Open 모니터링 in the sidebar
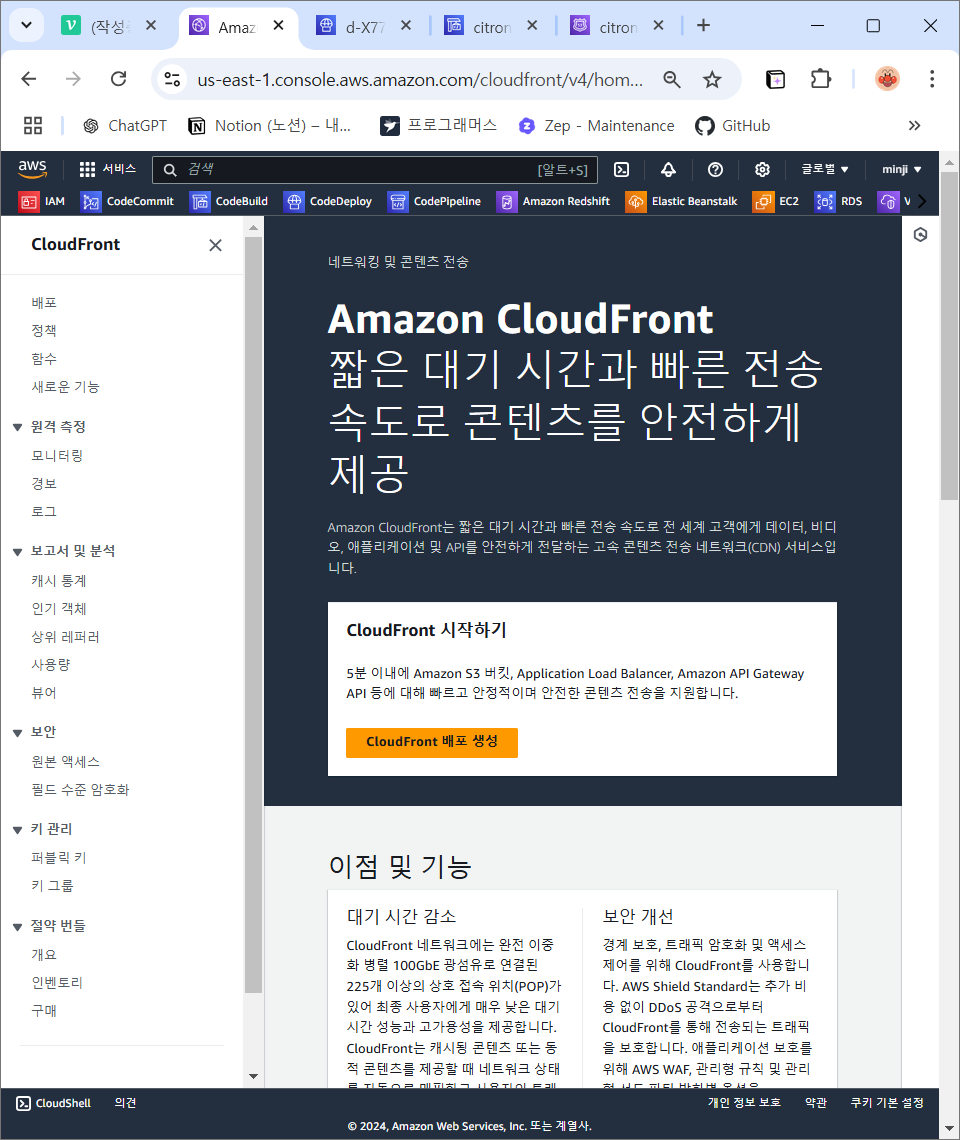This screenshot has height=1140, width=960. (57, 456)
